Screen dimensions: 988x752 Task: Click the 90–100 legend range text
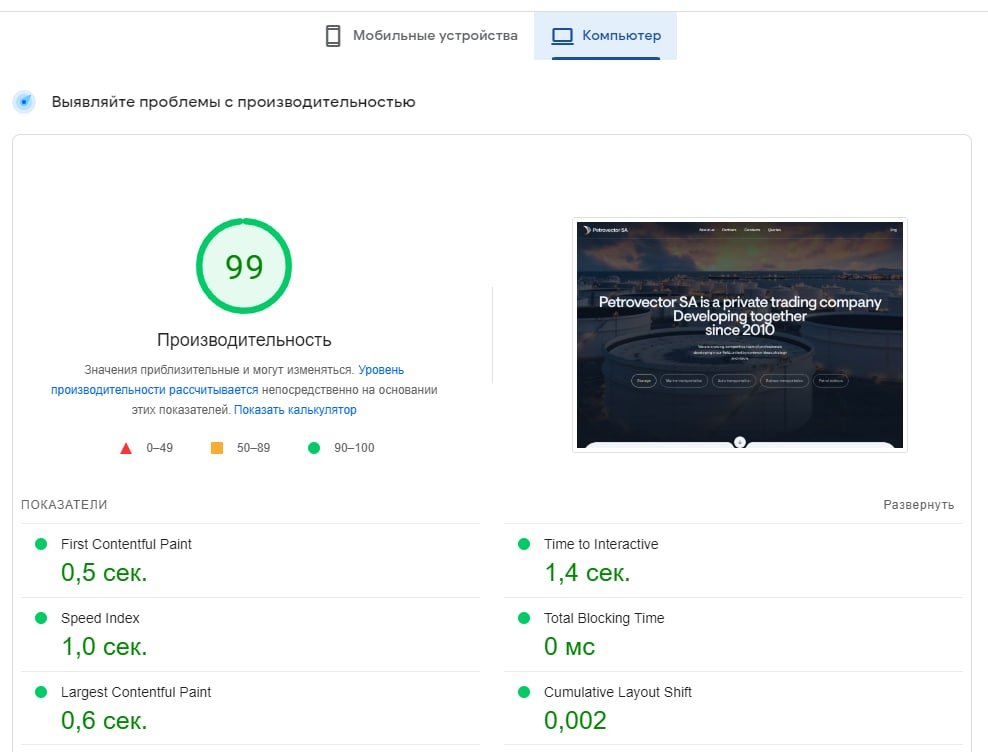click(x=354, y=448)
